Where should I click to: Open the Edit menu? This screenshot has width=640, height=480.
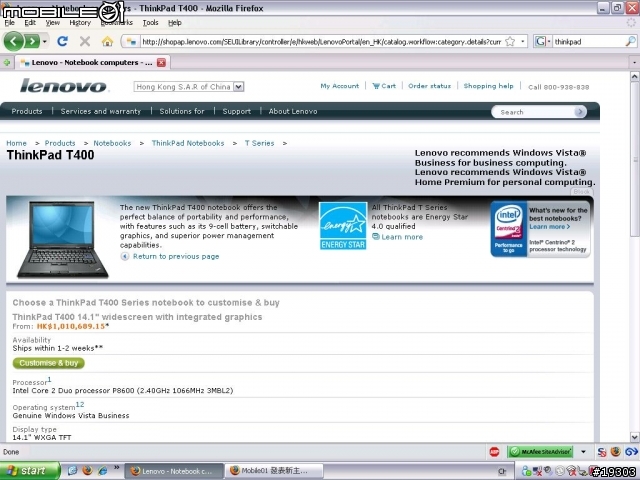point(30,23)
